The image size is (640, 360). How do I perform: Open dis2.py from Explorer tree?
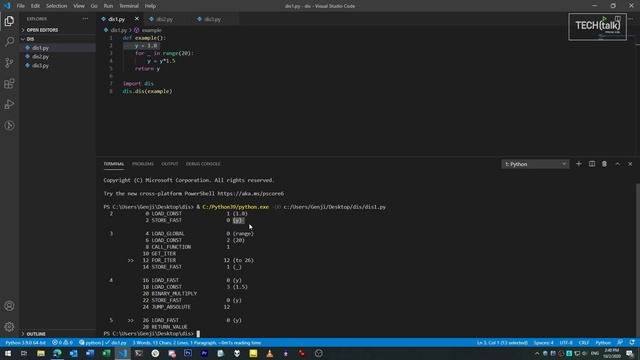tap(58, 57)
